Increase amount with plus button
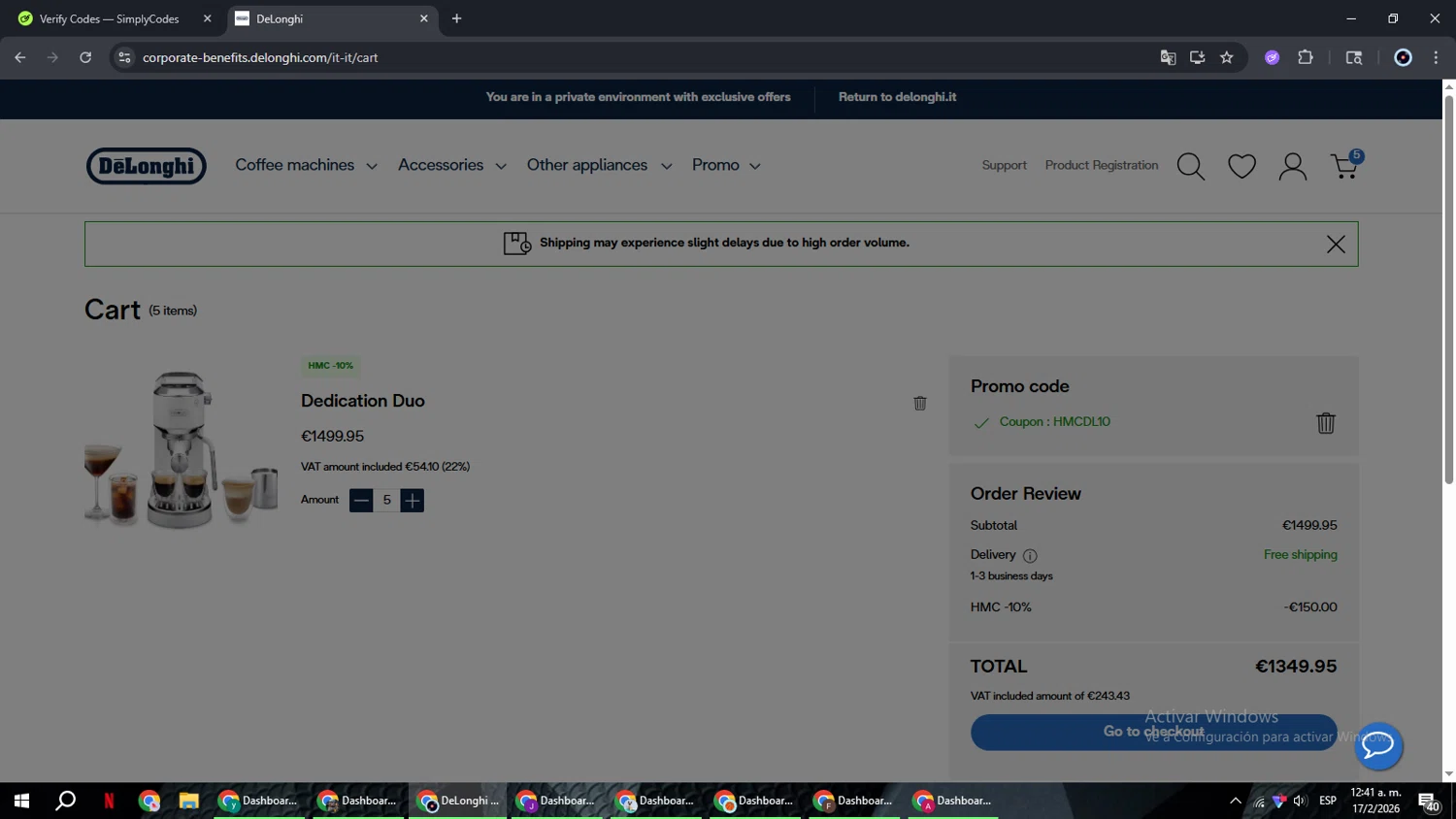The image size is (1456, 819). click(413, 501)
